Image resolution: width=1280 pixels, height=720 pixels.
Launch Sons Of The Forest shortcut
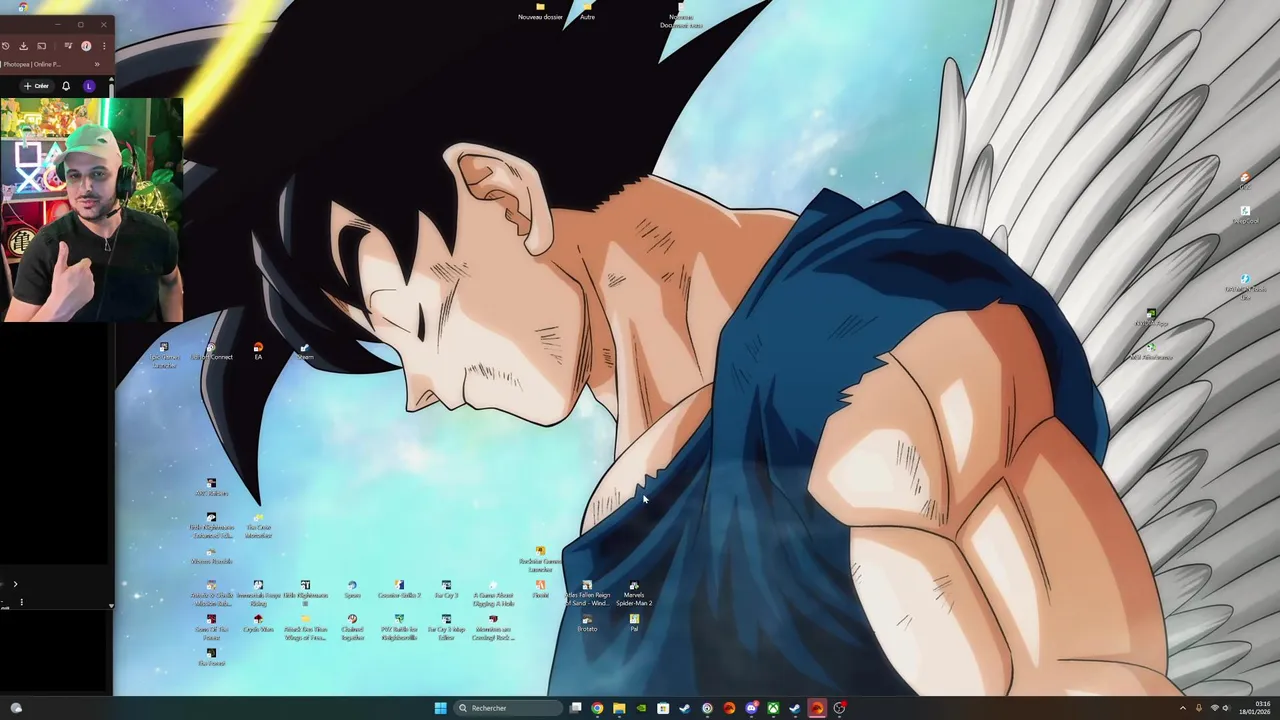coord(211,628)
